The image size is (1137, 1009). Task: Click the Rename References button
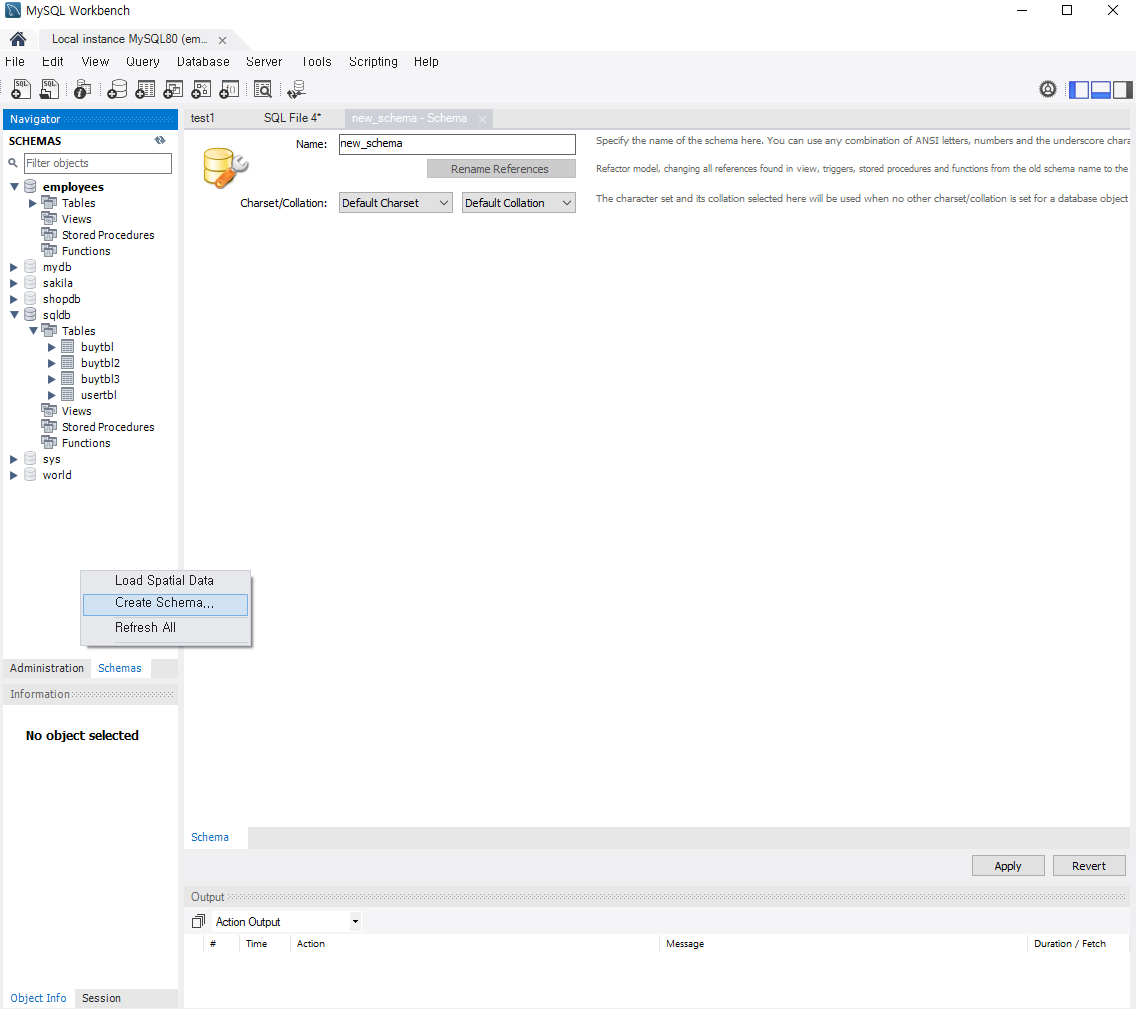click(501, 169)
